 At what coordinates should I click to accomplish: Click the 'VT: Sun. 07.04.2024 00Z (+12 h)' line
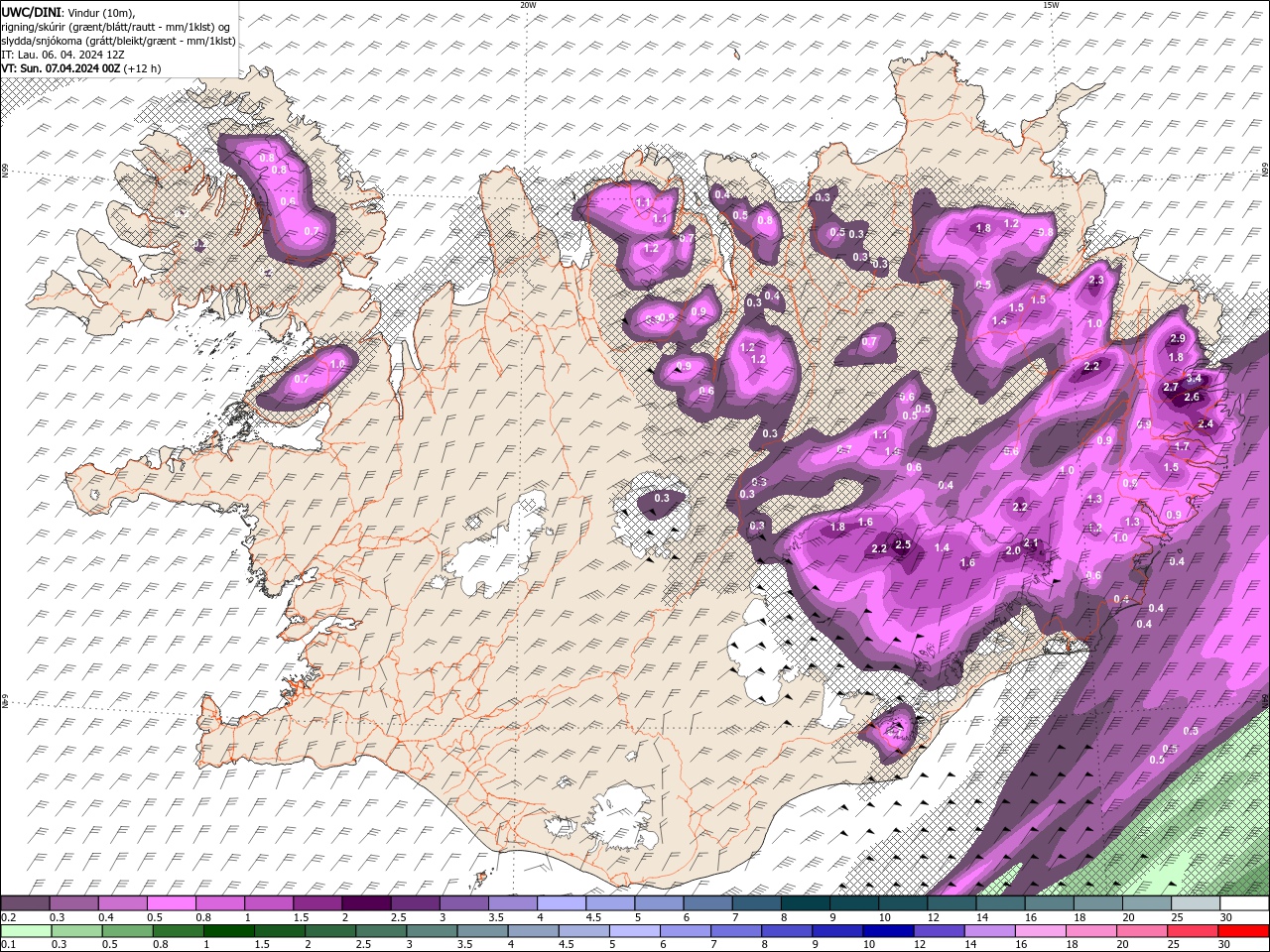(x=81, y=68)
